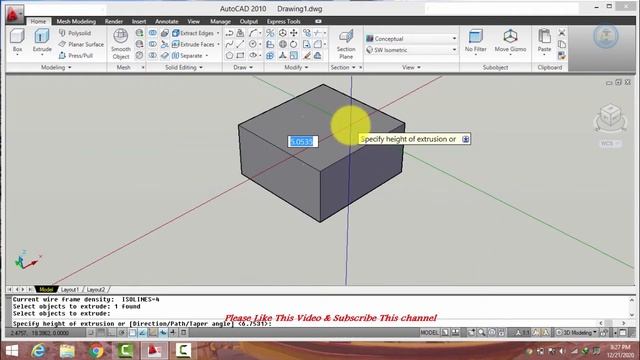
Task: Open the ViewCube in the viewport
Action: point(610,117)
